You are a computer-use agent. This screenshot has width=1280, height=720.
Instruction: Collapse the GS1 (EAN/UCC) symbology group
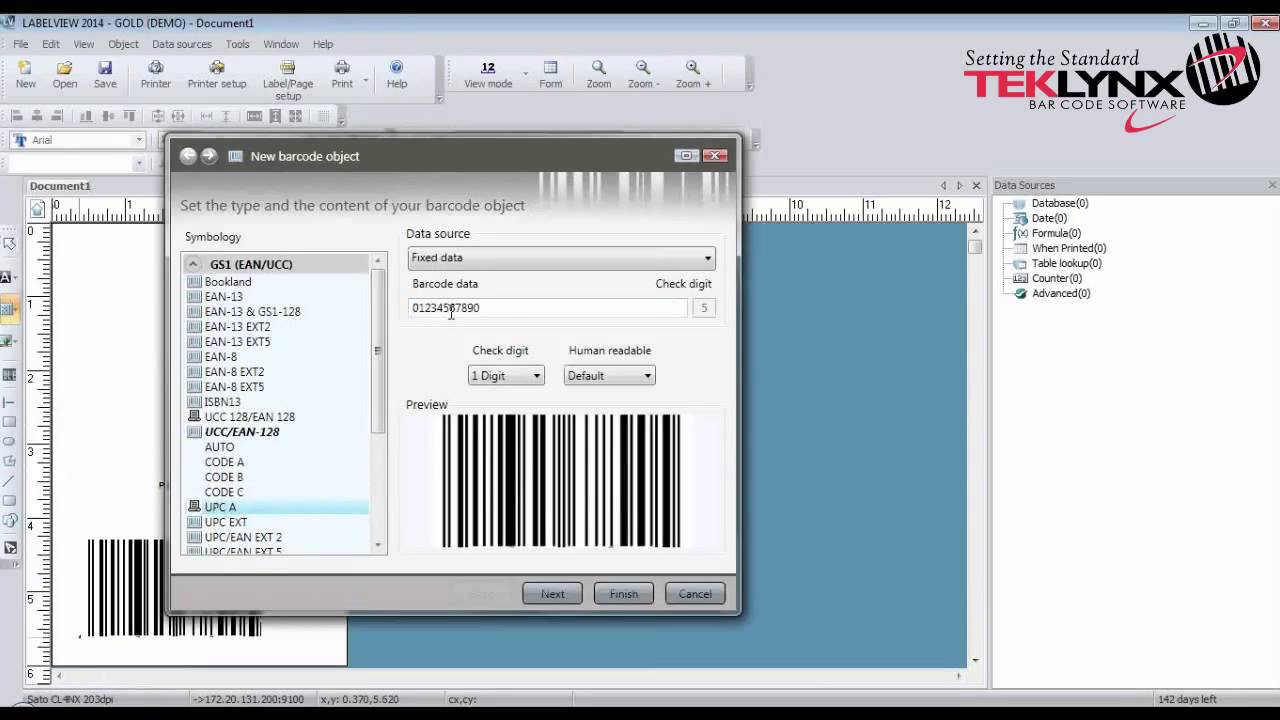point(194,265)
